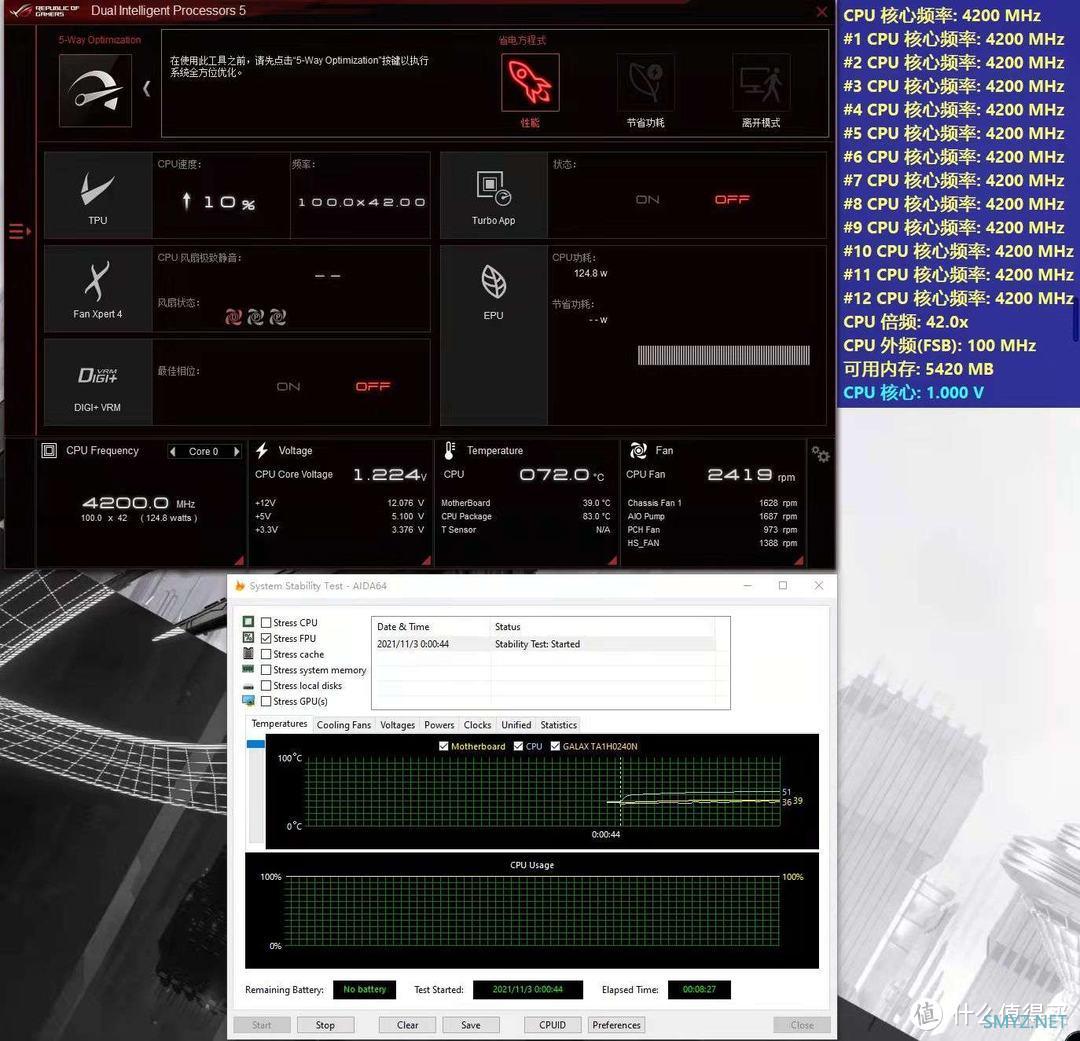The width and height of the screenshot is (1080, 1041).
Task: Click the Stress GPU(s) monitor icon
Action: (249, 701)
